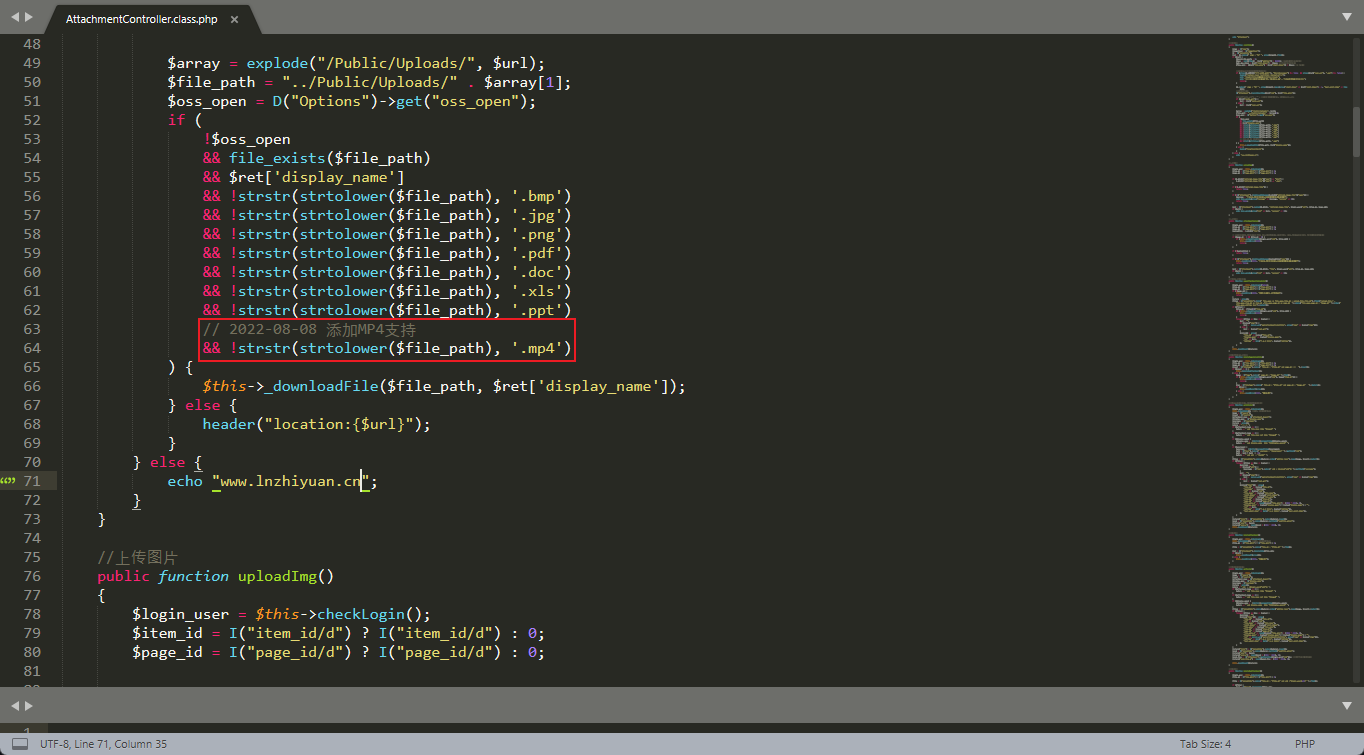Click the quote-mark gutter icon on line 71

tap(8, 481)
